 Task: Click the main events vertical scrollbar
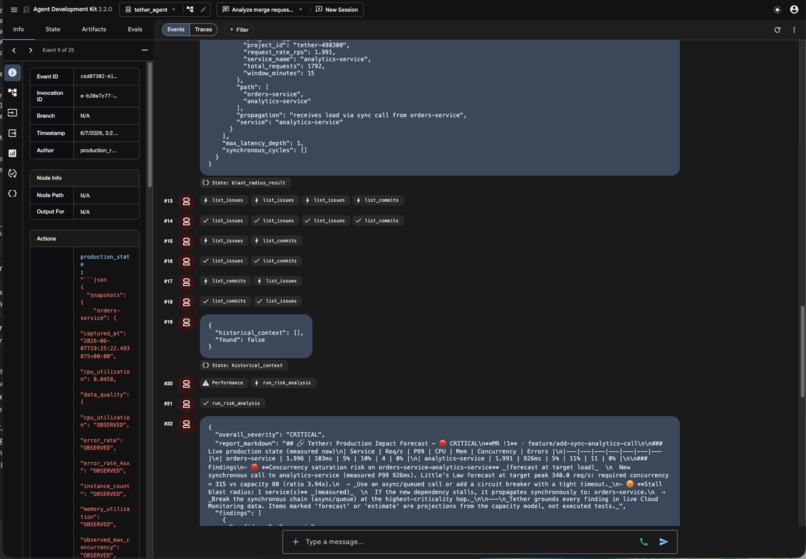coord(802,352)
